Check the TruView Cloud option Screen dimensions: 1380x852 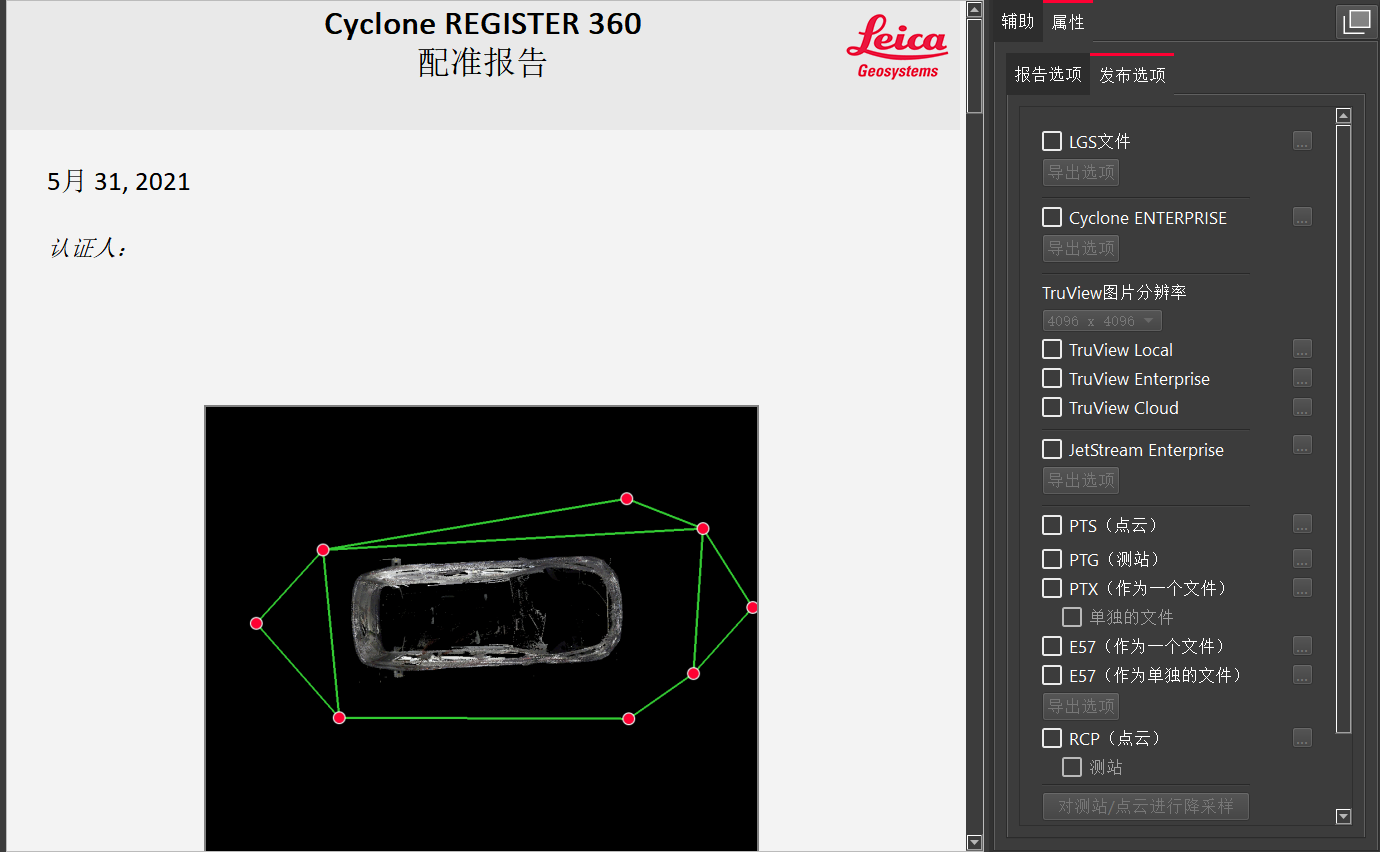[x=1052, y=407]
